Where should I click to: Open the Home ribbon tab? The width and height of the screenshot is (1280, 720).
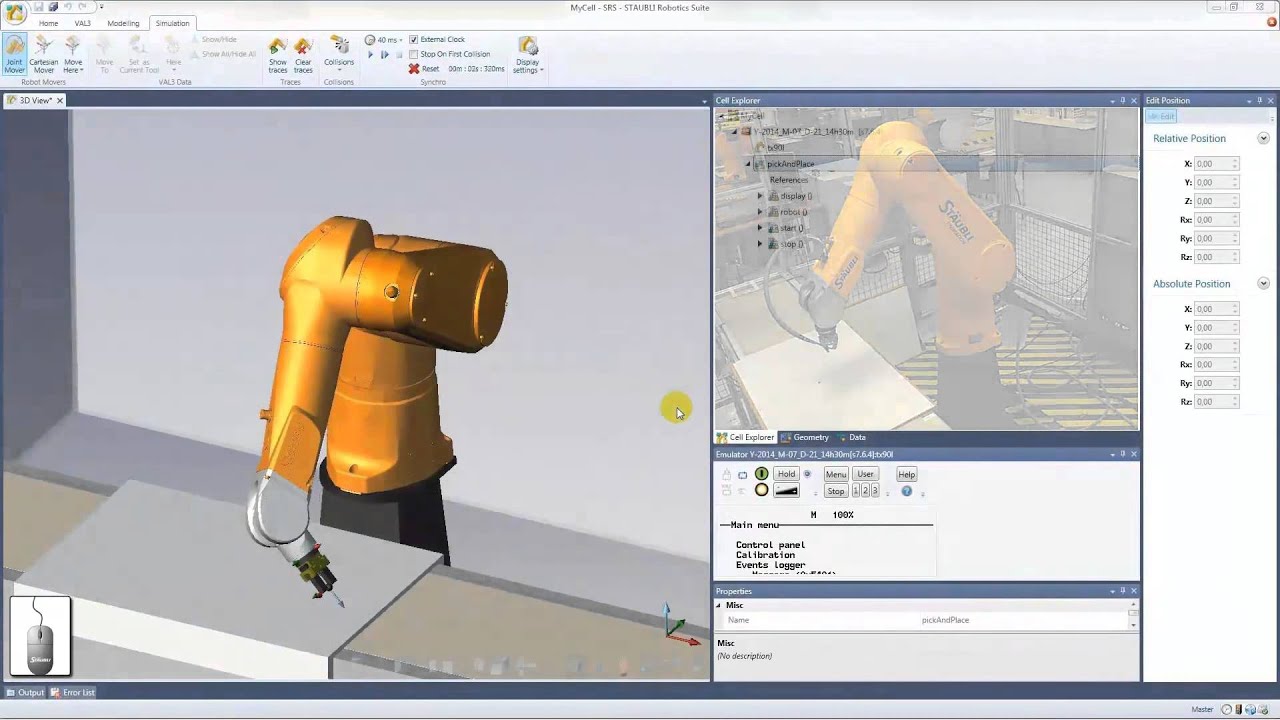point(48,23)
